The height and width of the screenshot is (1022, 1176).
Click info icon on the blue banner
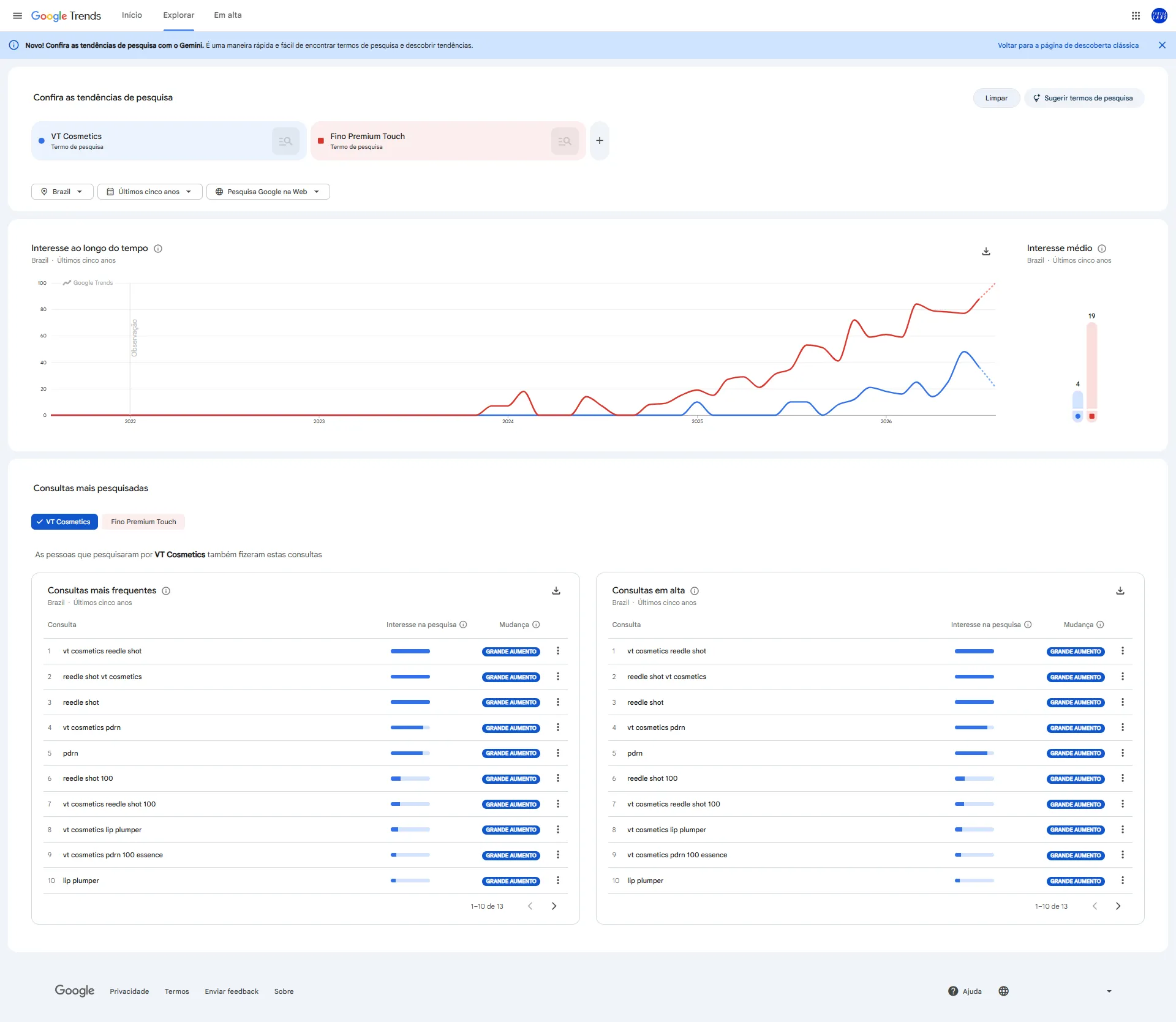tap(13, 45)
